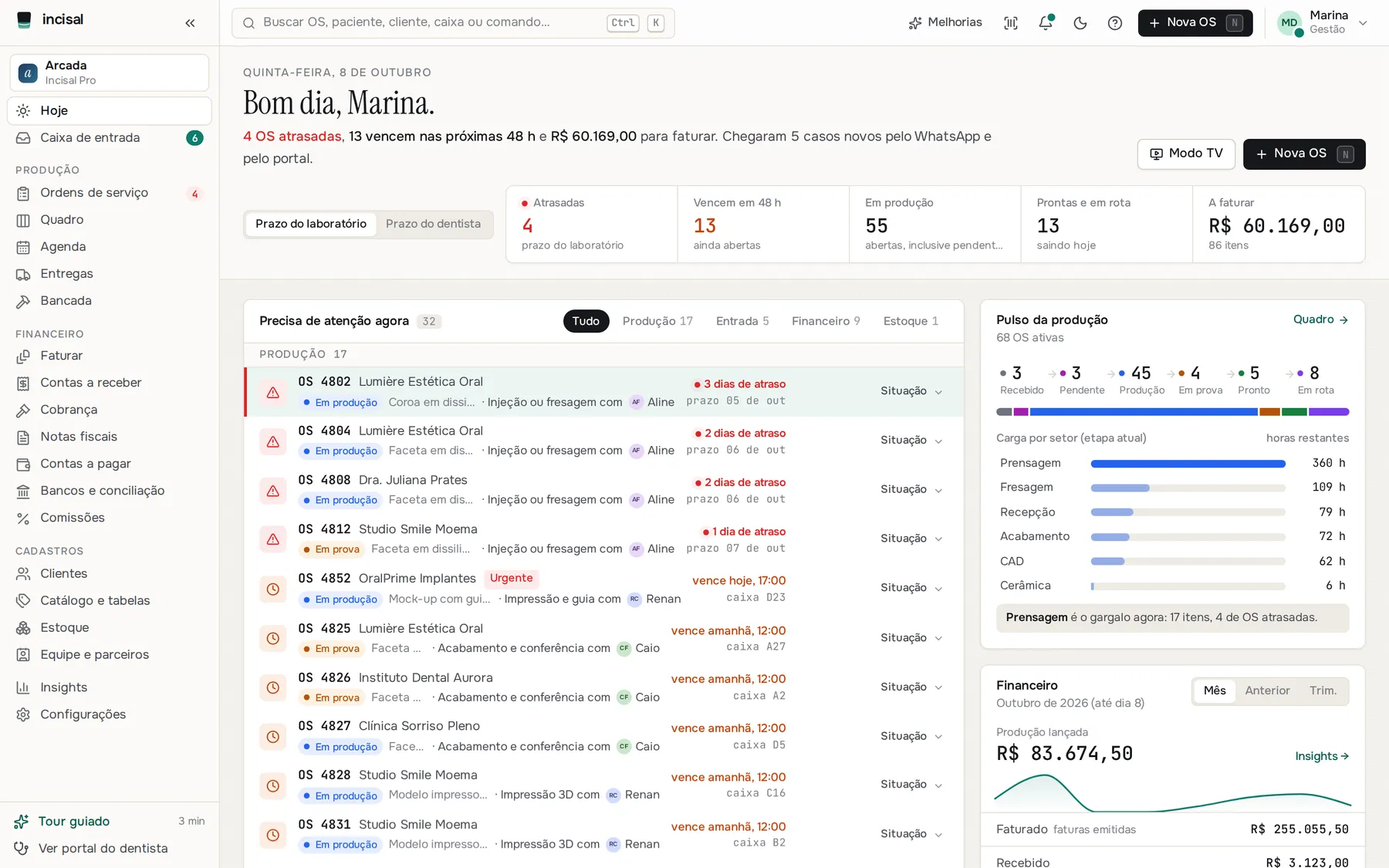Viewport: 1389px width, 868px height.
Task: Select Anterior period in Financeiro
Action: coord(1267,691)
